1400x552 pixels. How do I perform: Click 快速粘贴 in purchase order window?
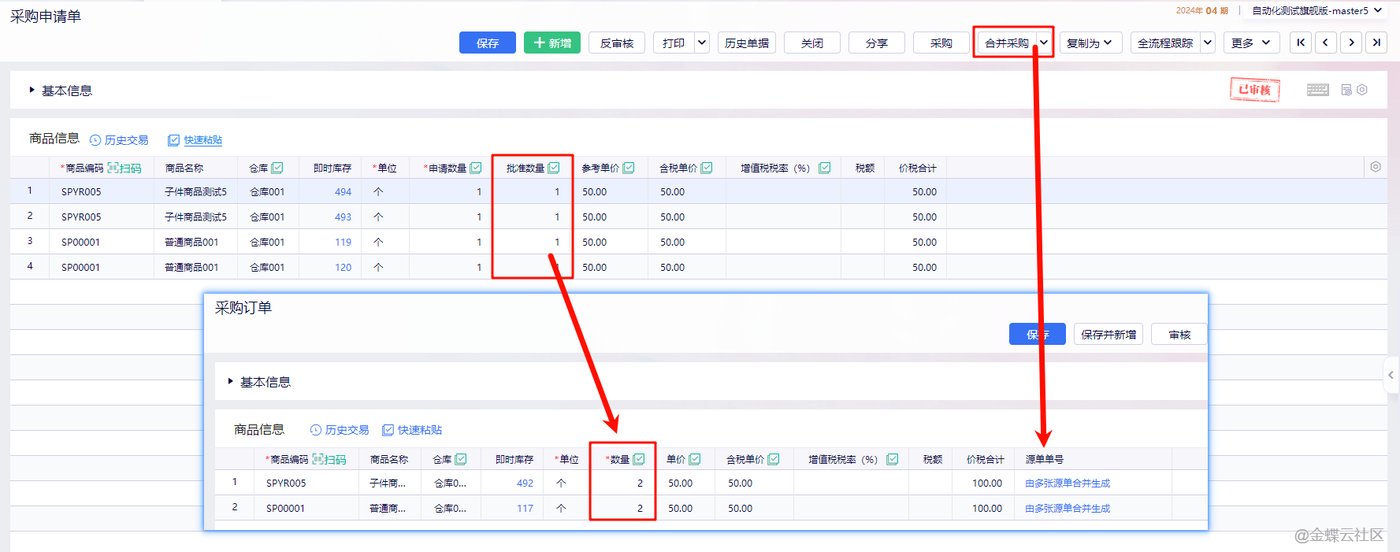[x=412, y=430]
